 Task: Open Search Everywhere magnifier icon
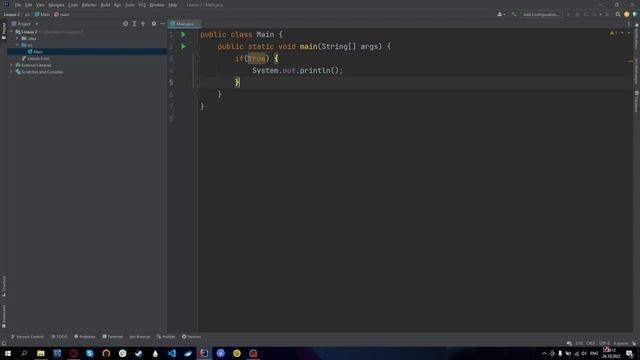click(618, 14)
